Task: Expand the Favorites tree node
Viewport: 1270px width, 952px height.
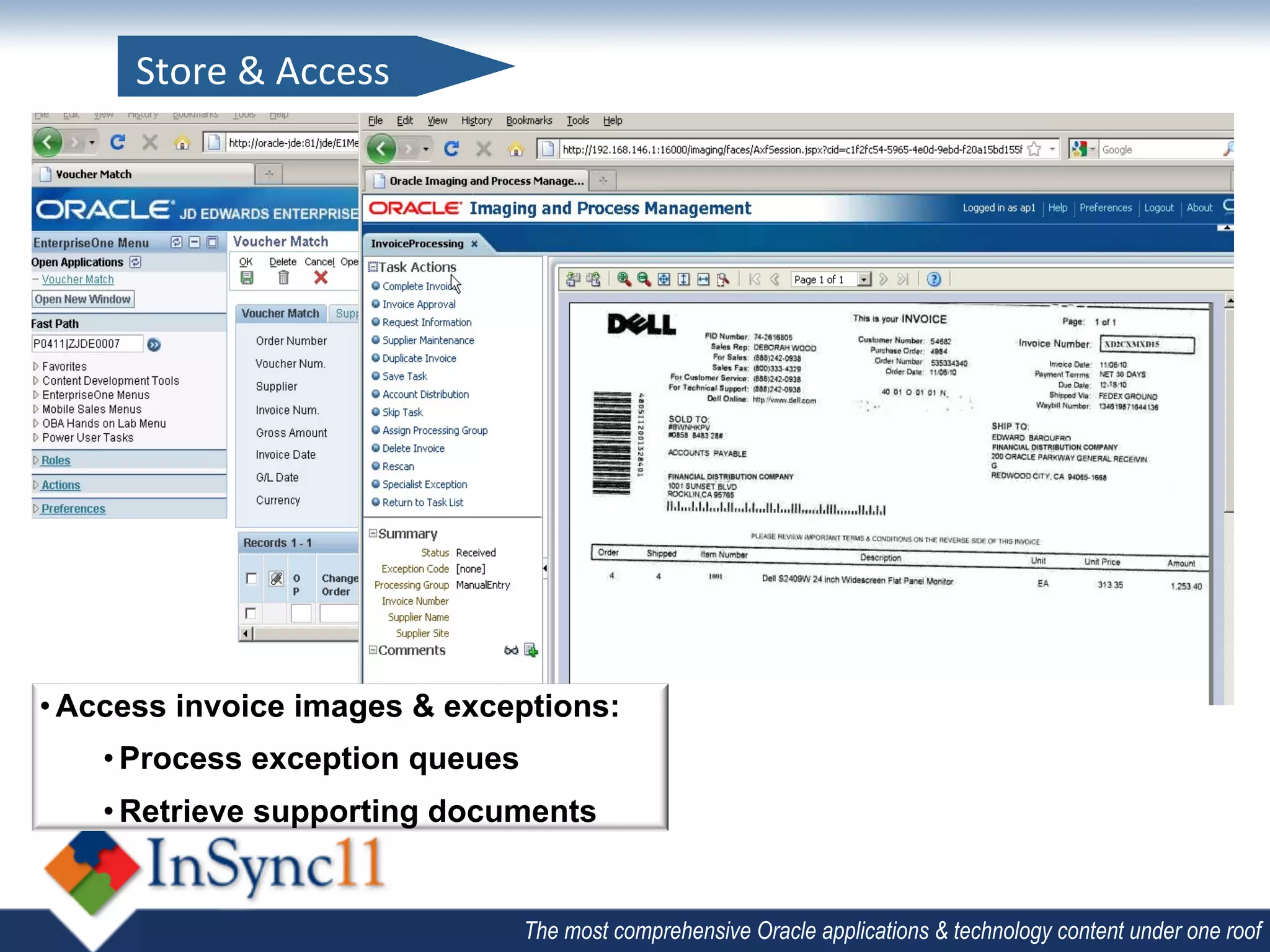Action: coord(36,366)
